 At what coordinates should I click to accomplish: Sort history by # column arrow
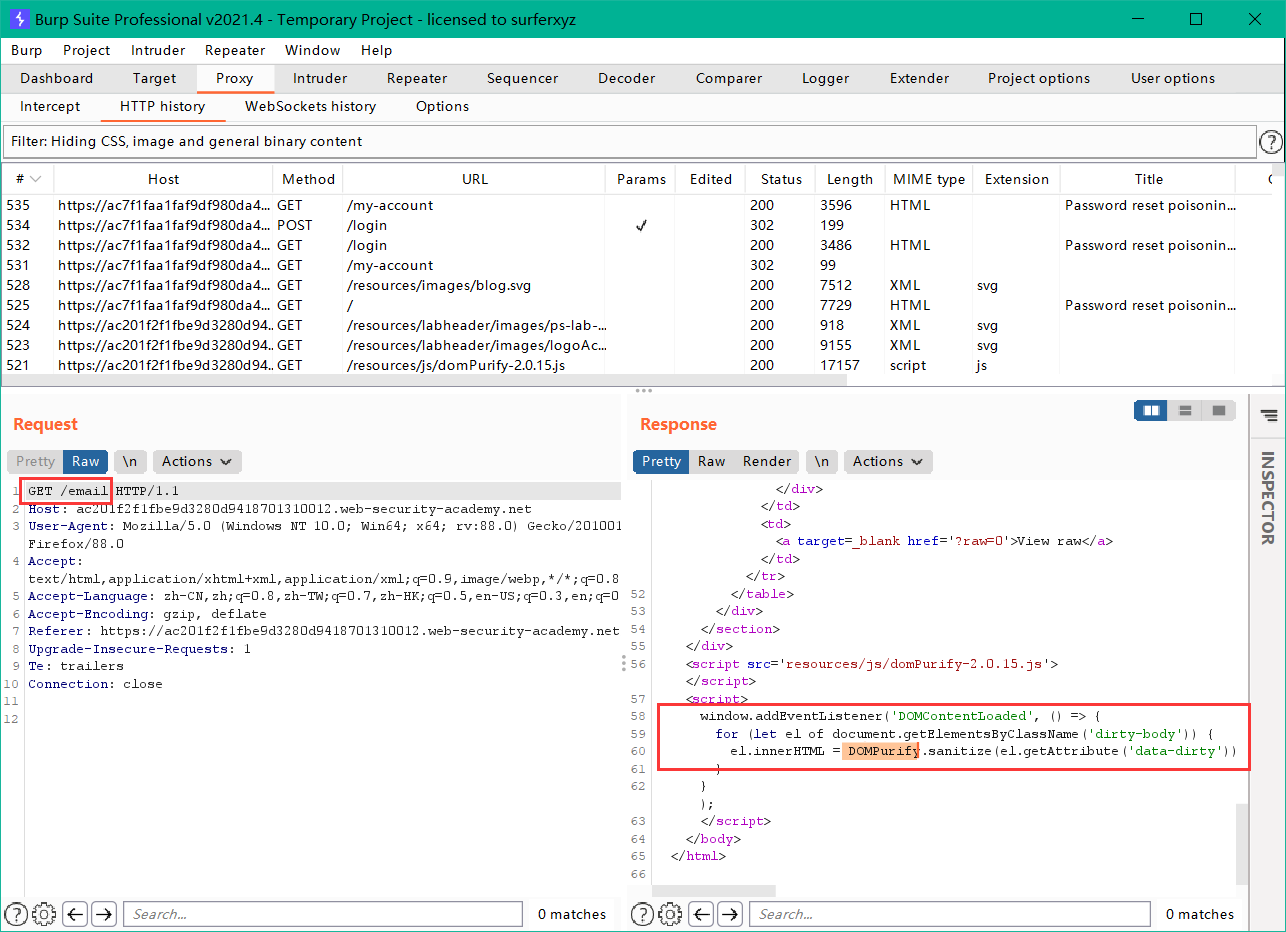coord(36,179)
